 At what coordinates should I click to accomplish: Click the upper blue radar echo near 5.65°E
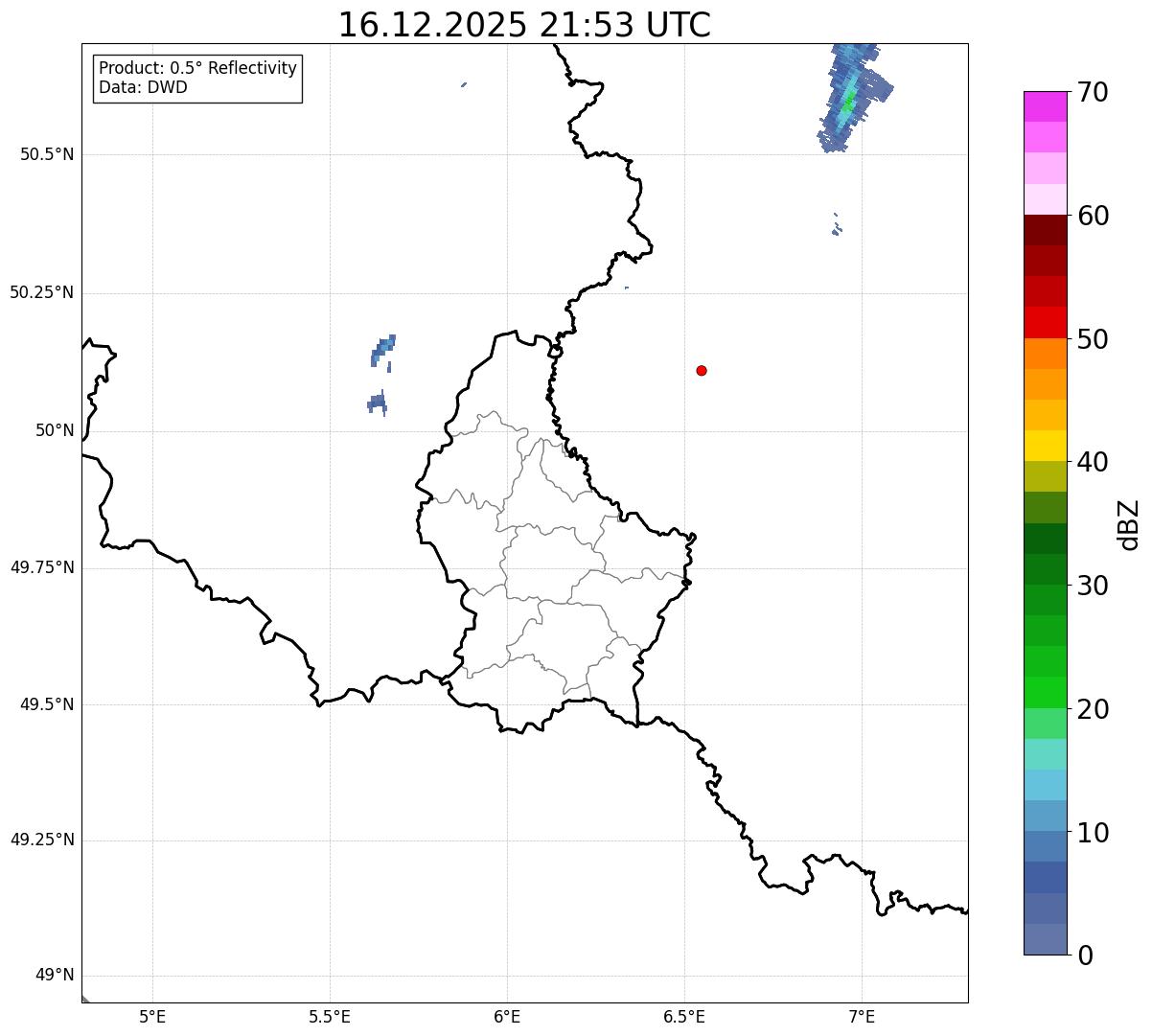point(382,350)
